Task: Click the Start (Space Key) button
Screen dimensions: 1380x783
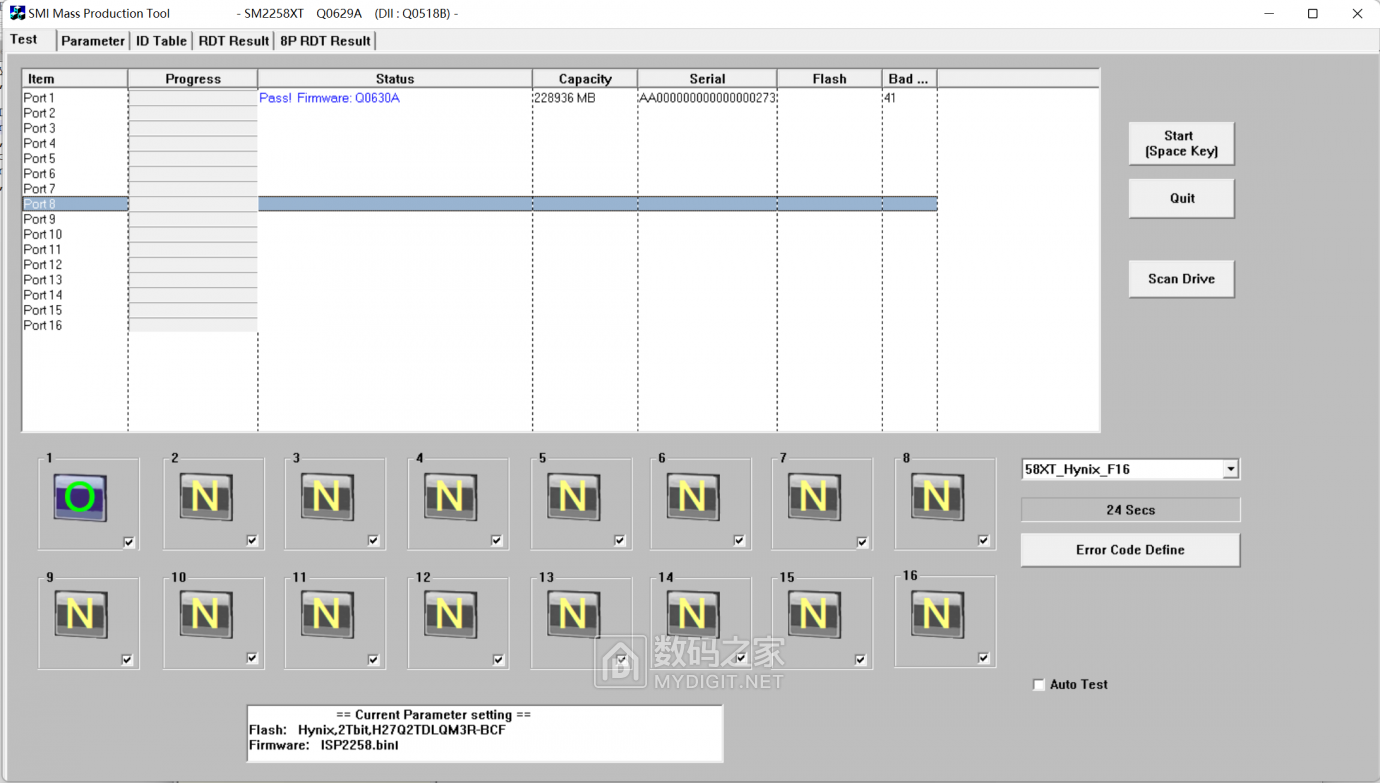Action: pos(1181,143)
